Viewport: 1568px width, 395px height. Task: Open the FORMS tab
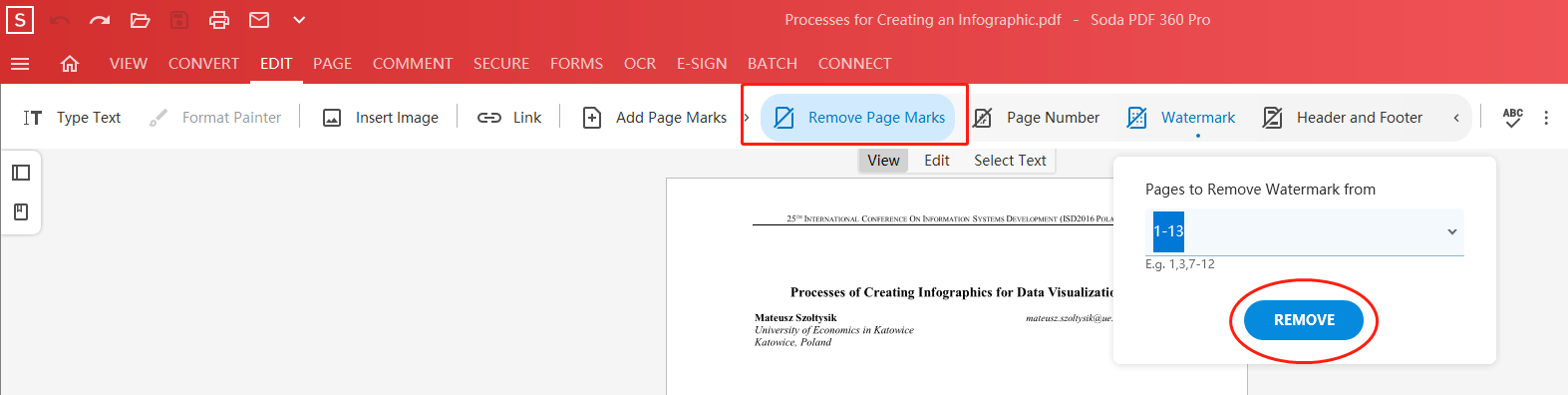click(576, 64)
